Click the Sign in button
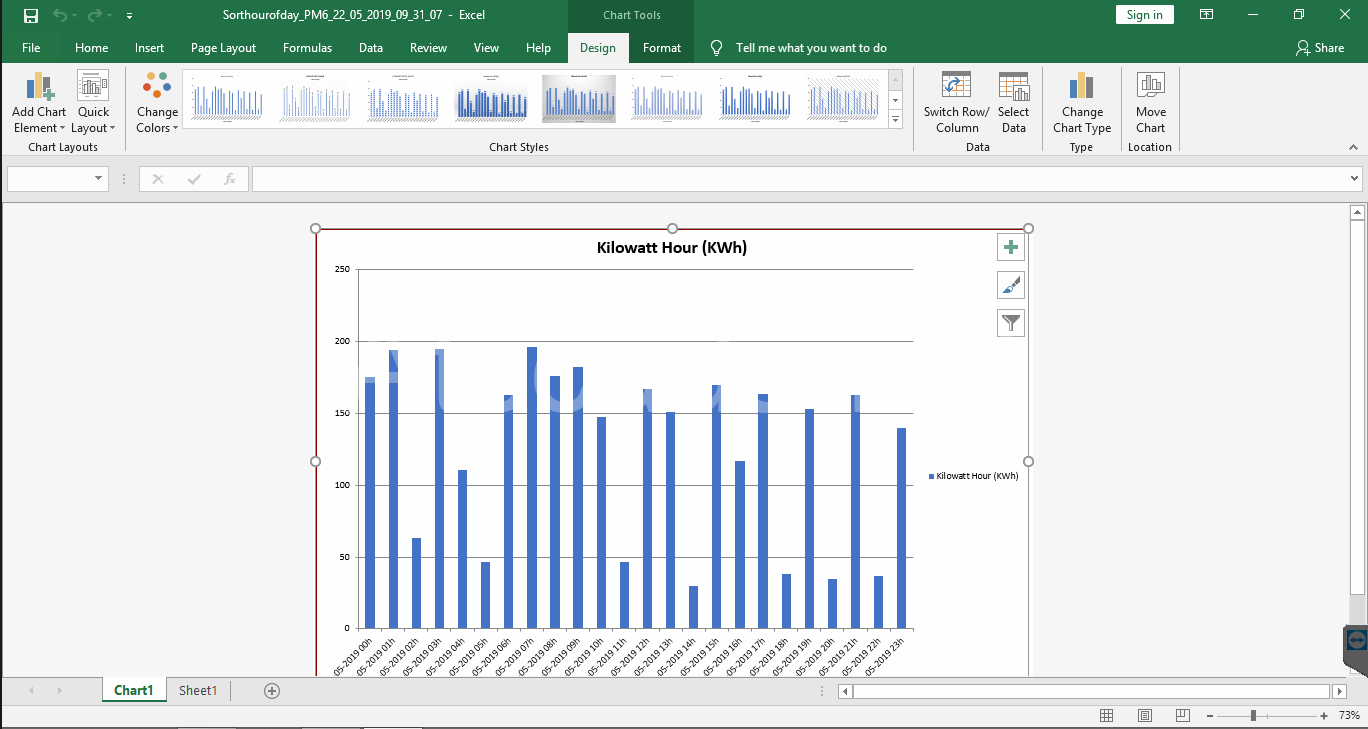The image size is (1368, 729). (x=1145, y=15)
